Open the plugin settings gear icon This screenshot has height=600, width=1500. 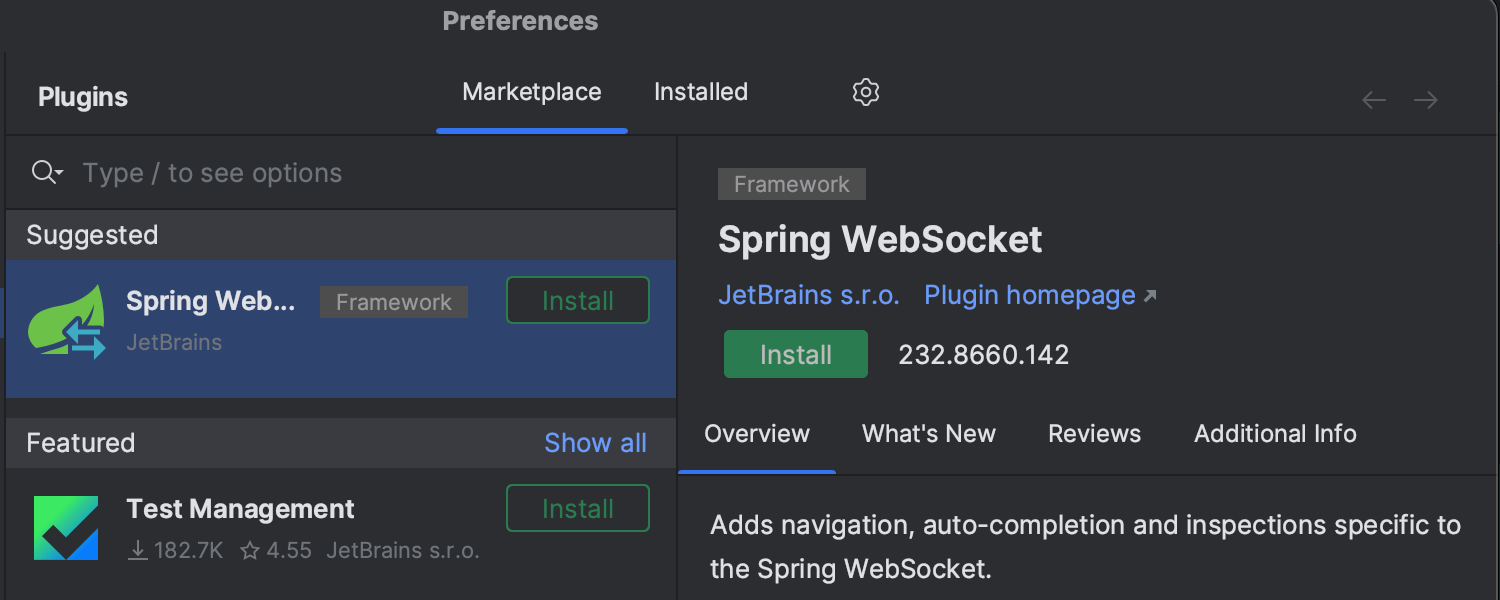click(x=866, y=93)
